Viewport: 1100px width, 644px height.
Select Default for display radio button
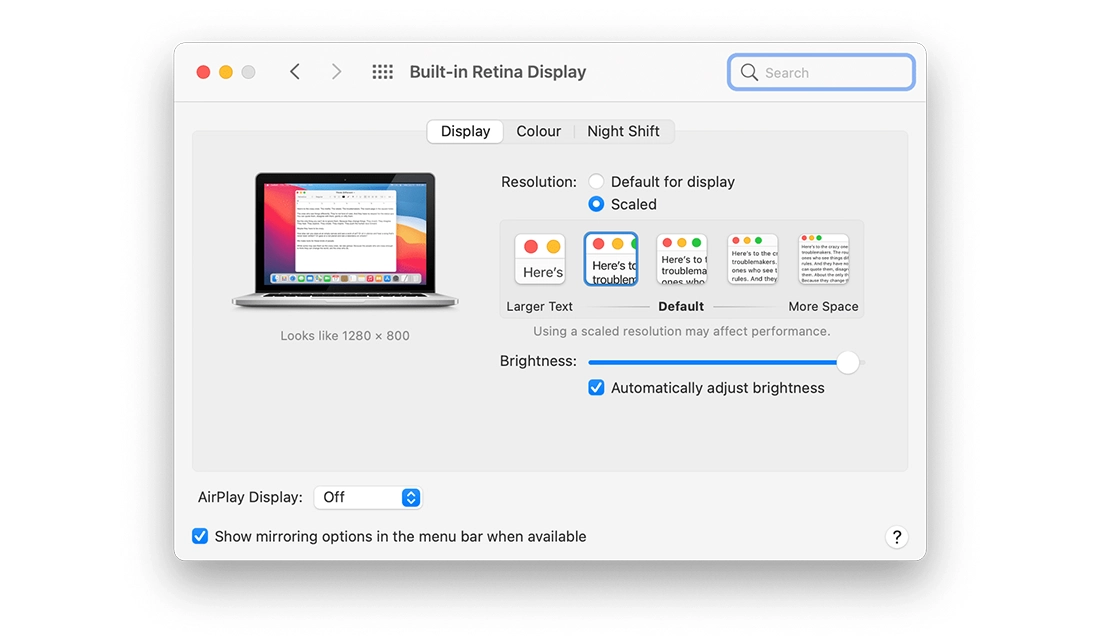coord(596,182)
